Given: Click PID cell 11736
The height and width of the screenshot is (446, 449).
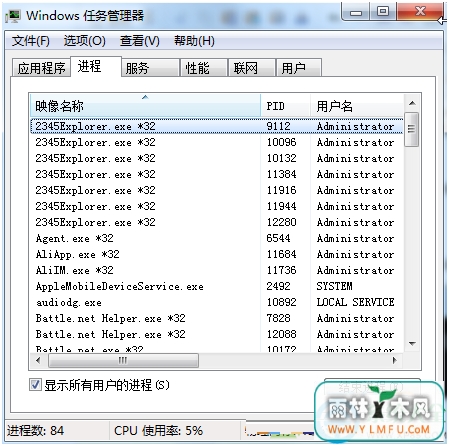Looking at the screenshot, I should pyautogui.click(x=281, y=270).
